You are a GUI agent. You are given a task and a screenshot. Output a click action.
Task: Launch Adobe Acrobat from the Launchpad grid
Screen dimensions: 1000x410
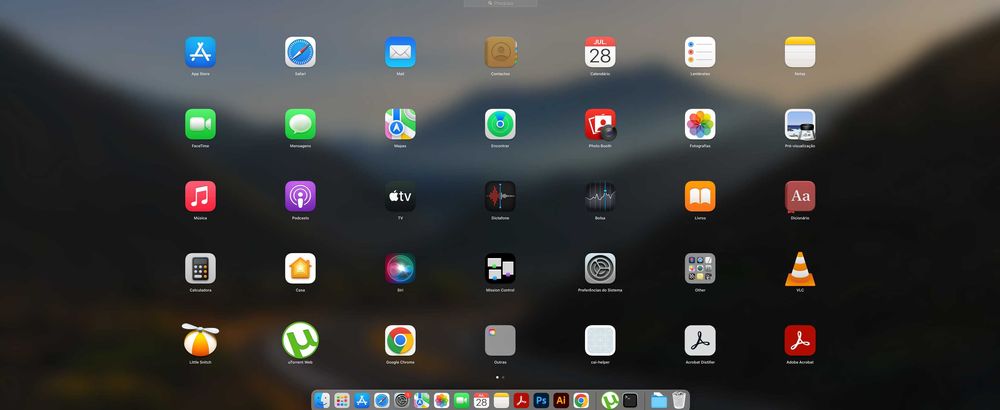[800, 340]
